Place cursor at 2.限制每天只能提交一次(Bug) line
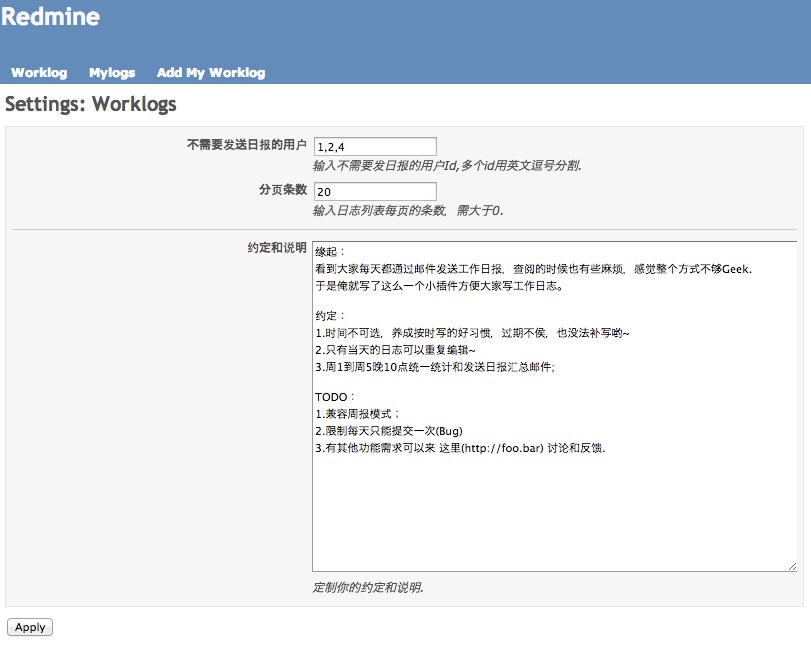The width and height of the screenshot is (811, 651). pyautogui.click(x=389, y=431)
